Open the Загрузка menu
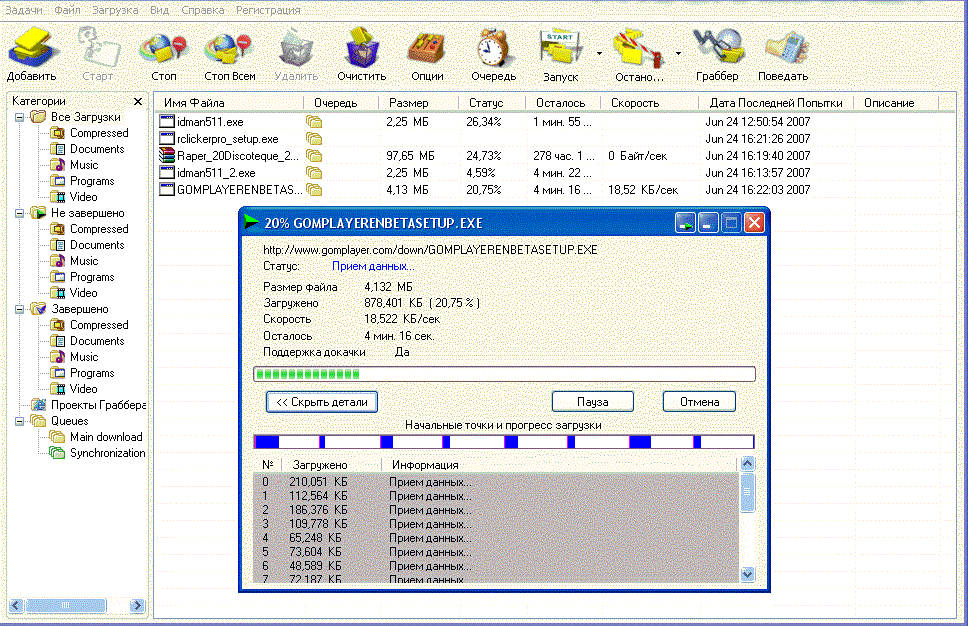Screen dimensions: 968x626 tap(115, 10)
